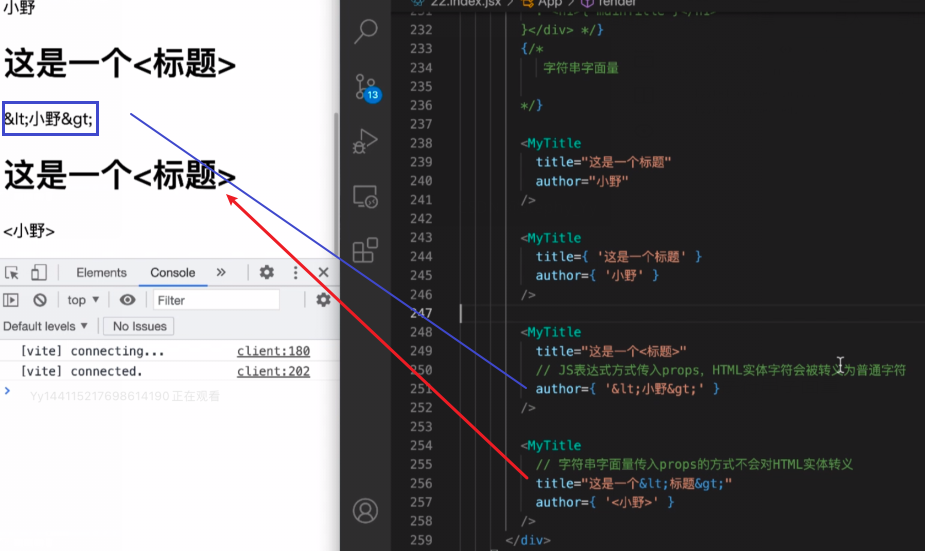Click the No Issues button
The height and width of the screenshot is (551, 925).
(140, 326)
